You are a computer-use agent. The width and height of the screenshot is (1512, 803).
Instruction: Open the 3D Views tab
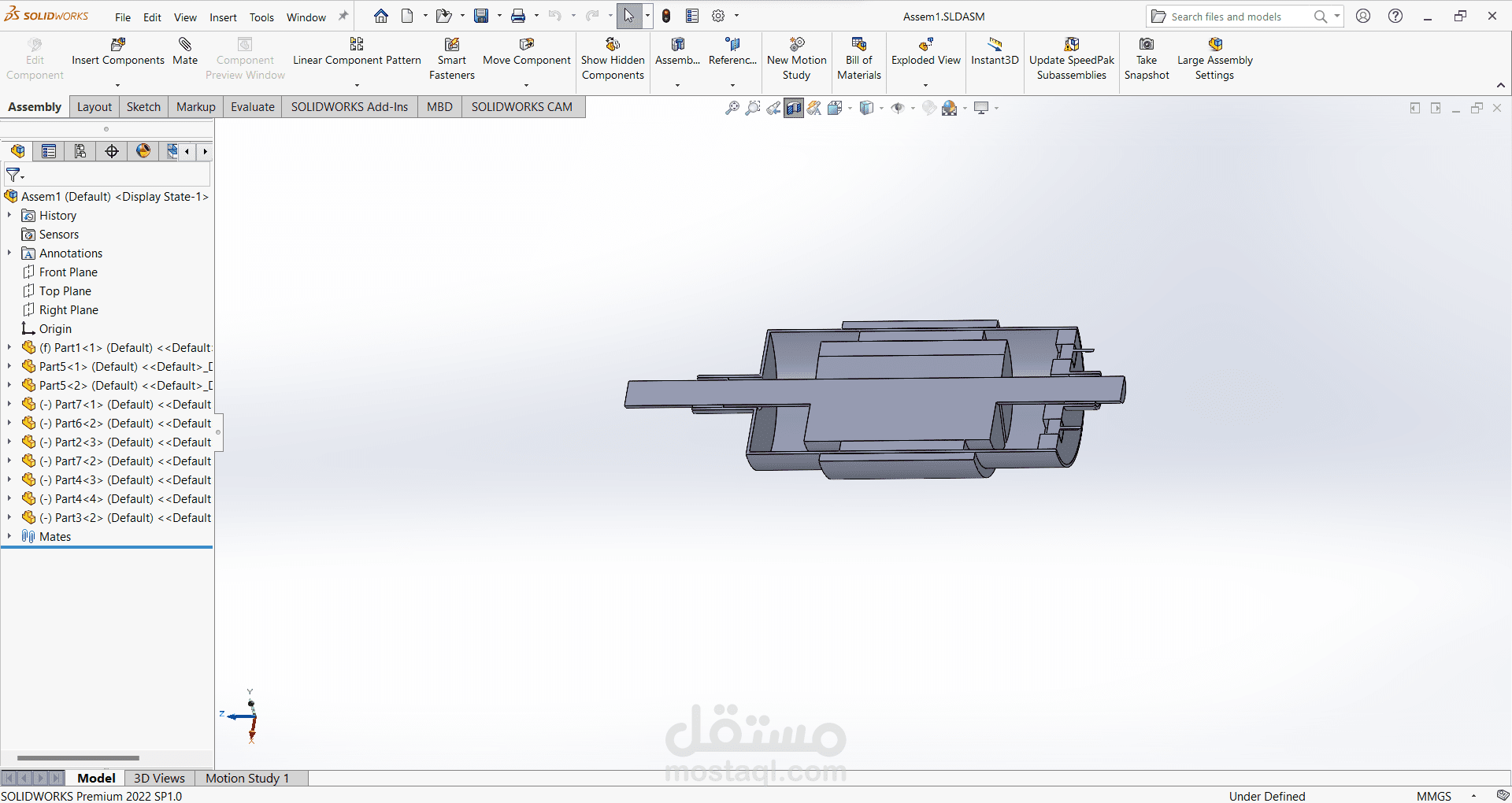point(159,778)
